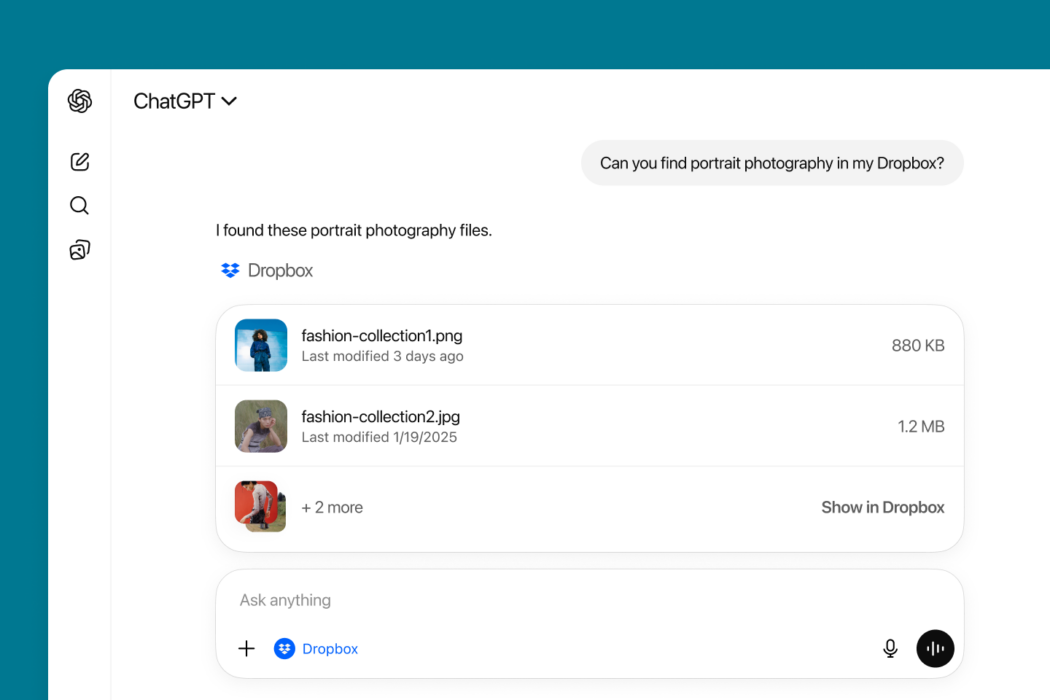
Task: Open the image library sidebar icon
Action: pyautogui.click(x=80, y=250)
